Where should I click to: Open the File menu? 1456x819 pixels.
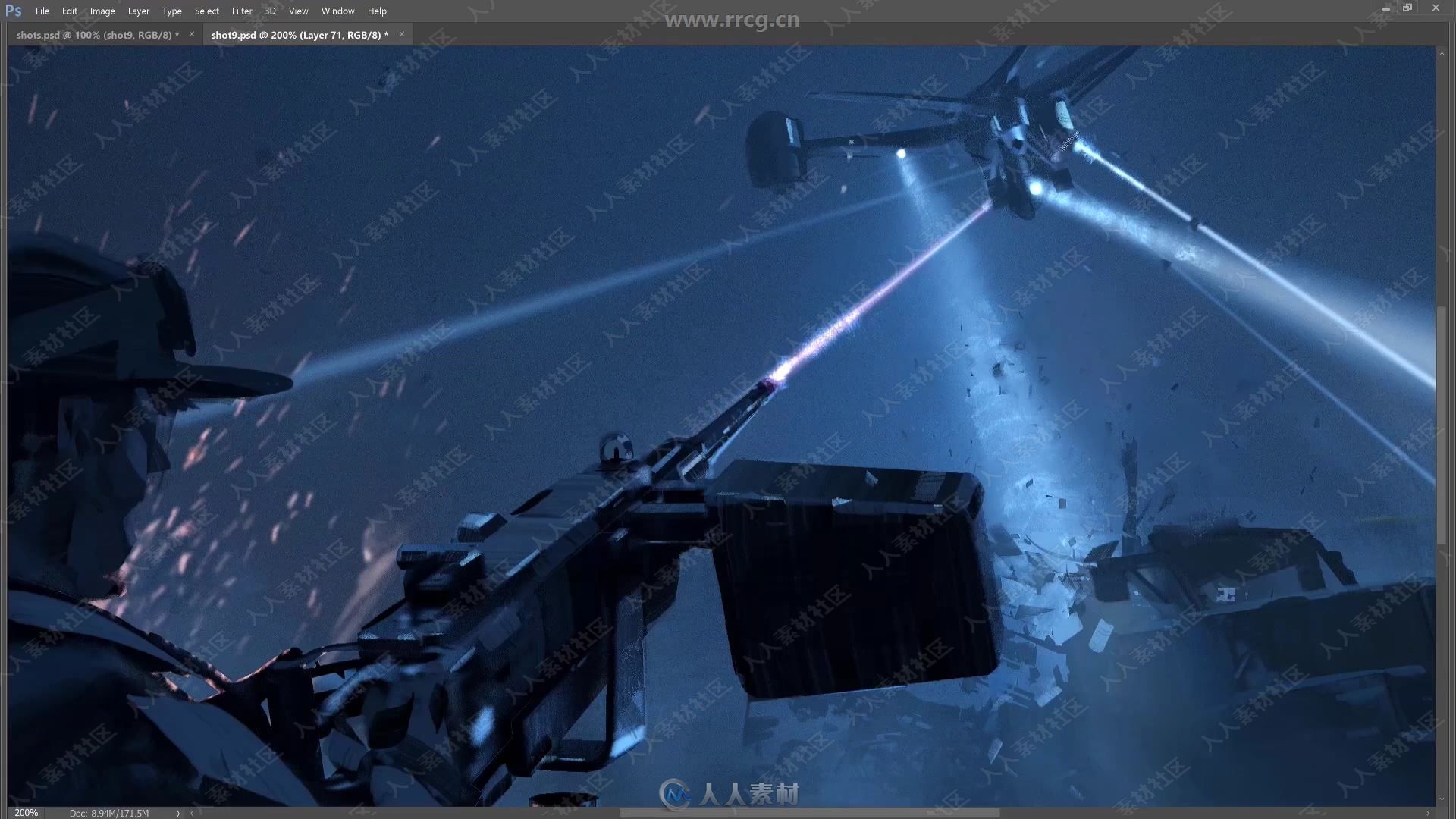42,11
